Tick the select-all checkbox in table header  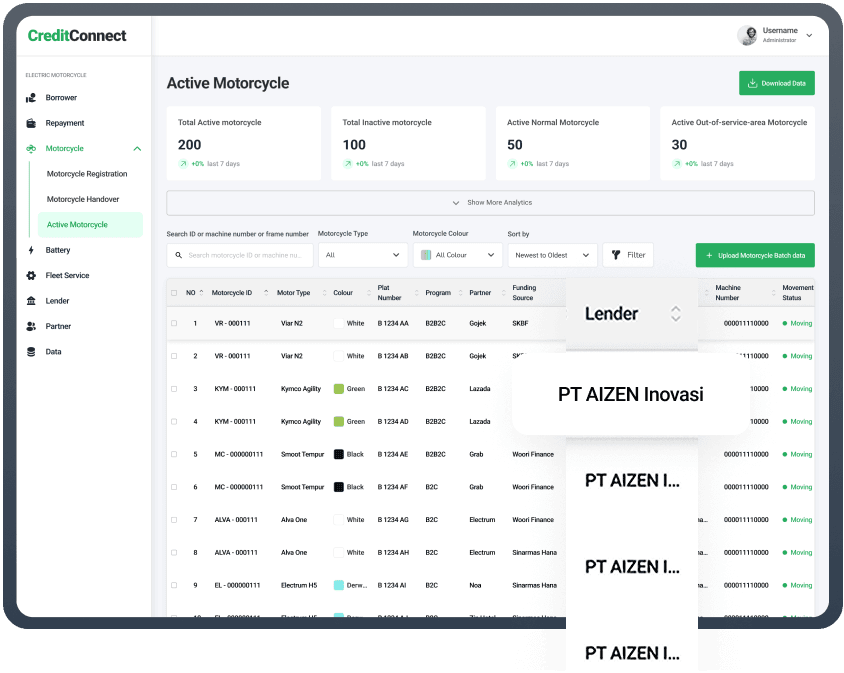point(174,291)
